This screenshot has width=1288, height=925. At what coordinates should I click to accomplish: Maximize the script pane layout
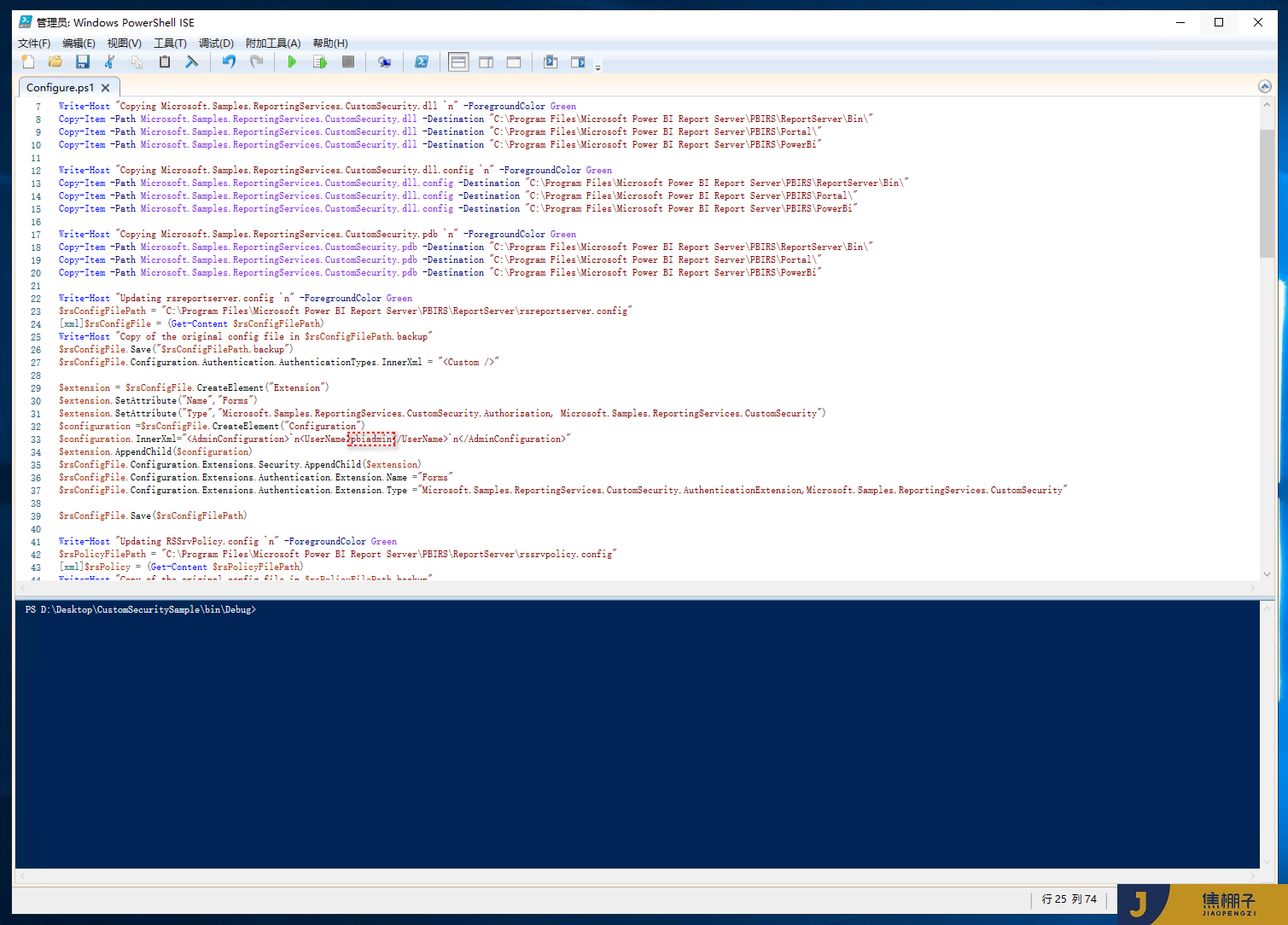pyautogui.click(x=513, y=61)
